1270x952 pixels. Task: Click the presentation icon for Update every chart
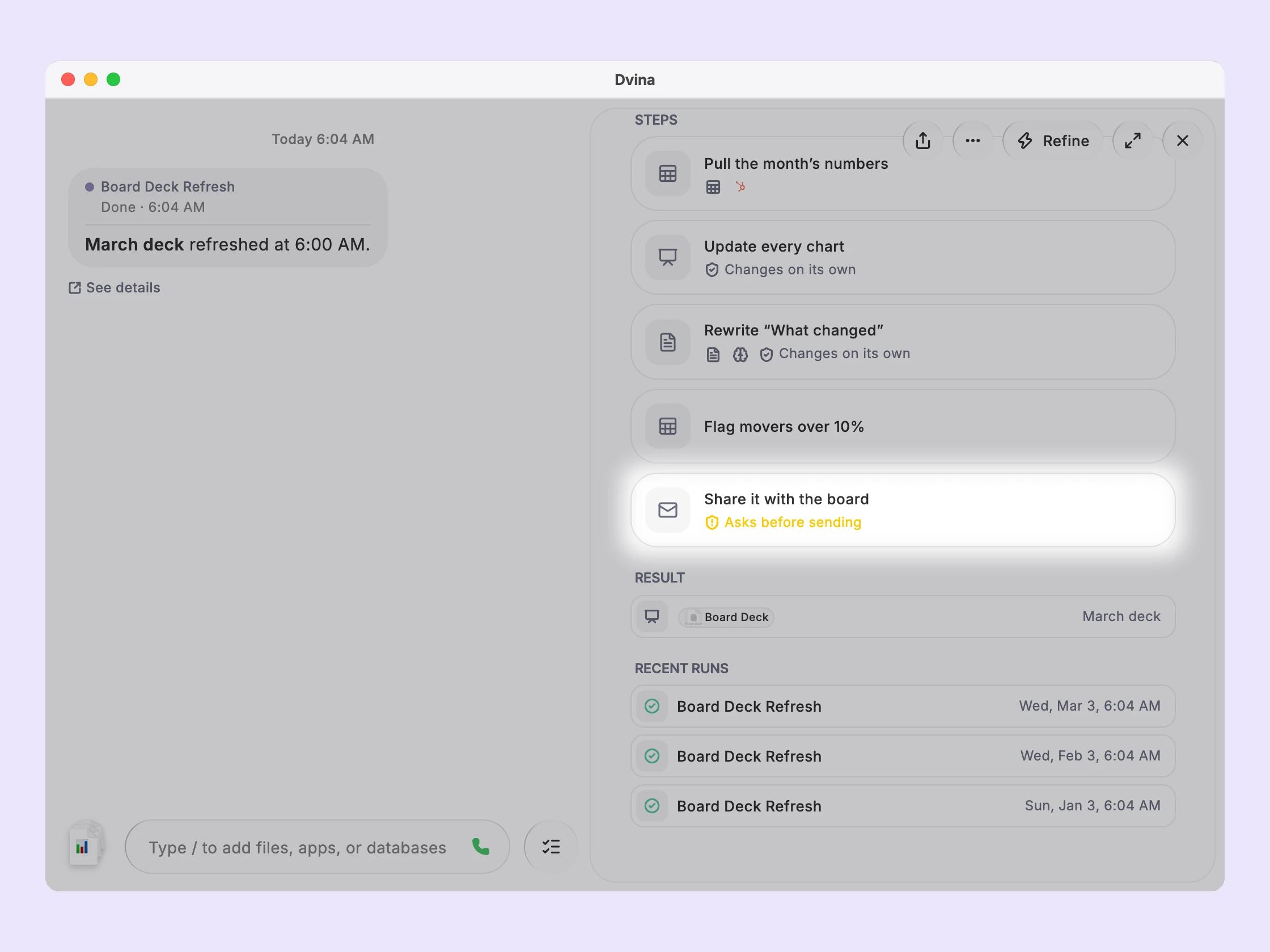667,257
